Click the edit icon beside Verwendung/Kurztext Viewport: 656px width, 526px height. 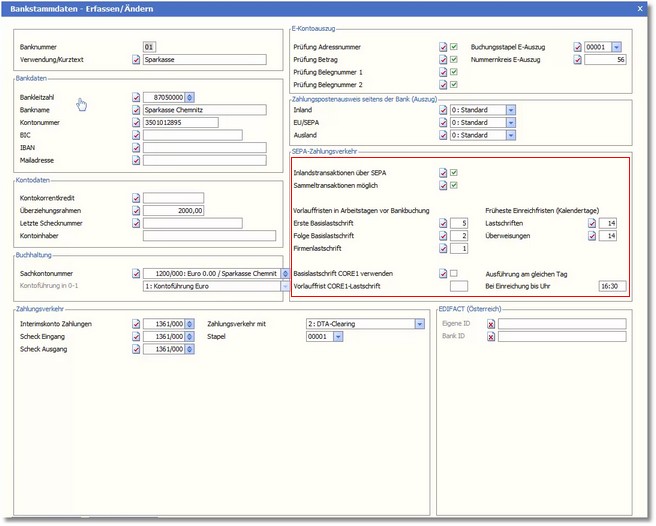137,60
